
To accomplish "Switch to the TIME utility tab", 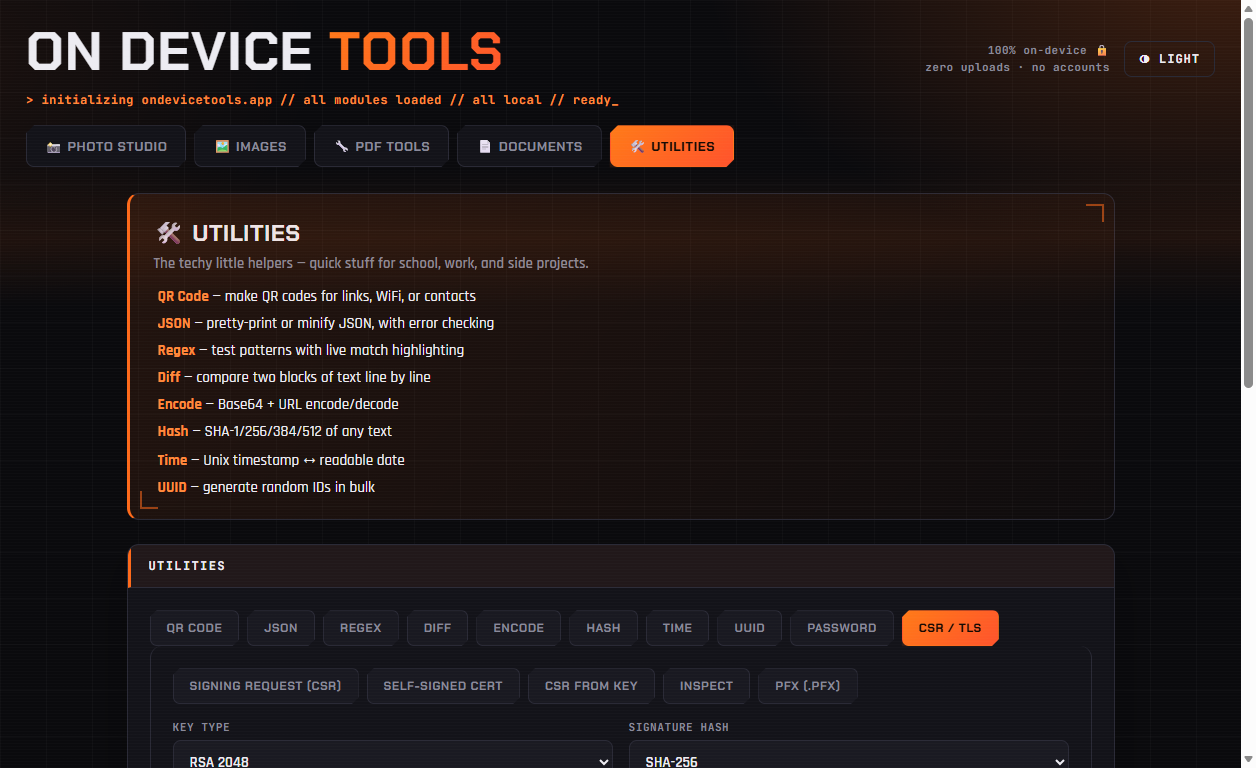I will point(677,628).
